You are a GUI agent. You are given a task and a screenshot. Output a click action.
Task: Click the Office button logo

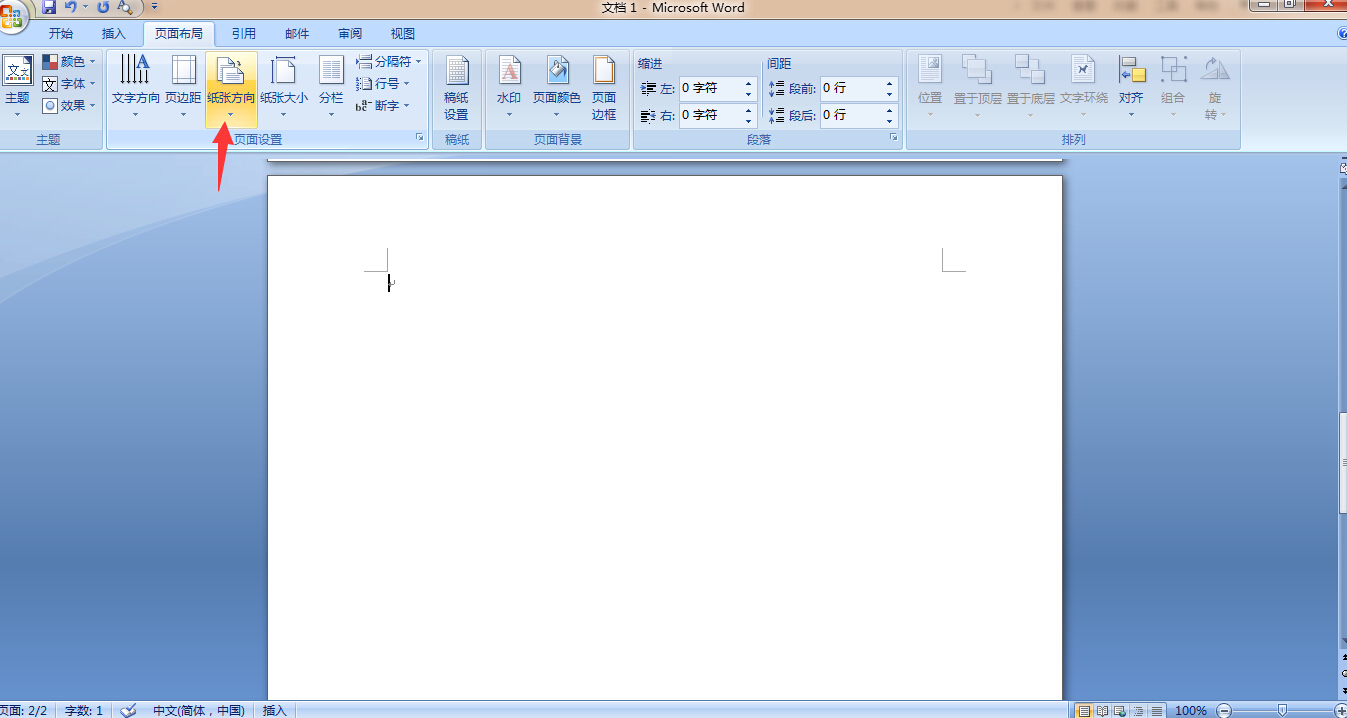[12, 14]
